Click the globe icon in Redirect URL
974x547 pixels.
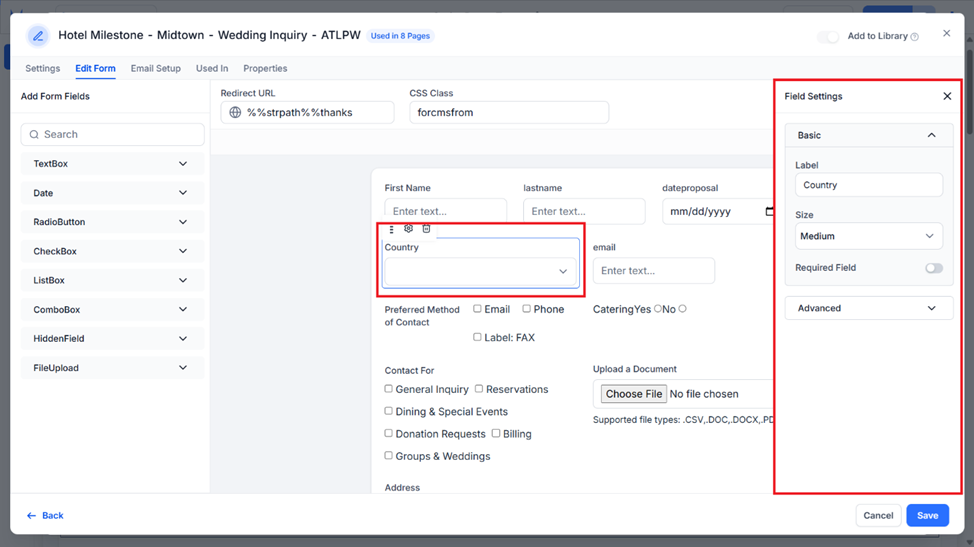tap(235, 112)
